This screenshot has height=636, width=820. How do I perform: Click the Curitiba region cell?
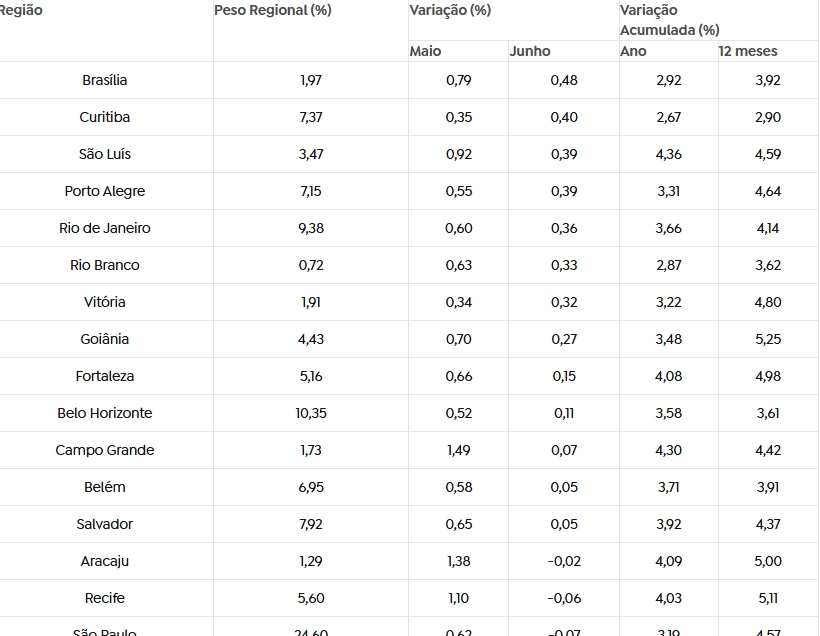click(105, 117)
